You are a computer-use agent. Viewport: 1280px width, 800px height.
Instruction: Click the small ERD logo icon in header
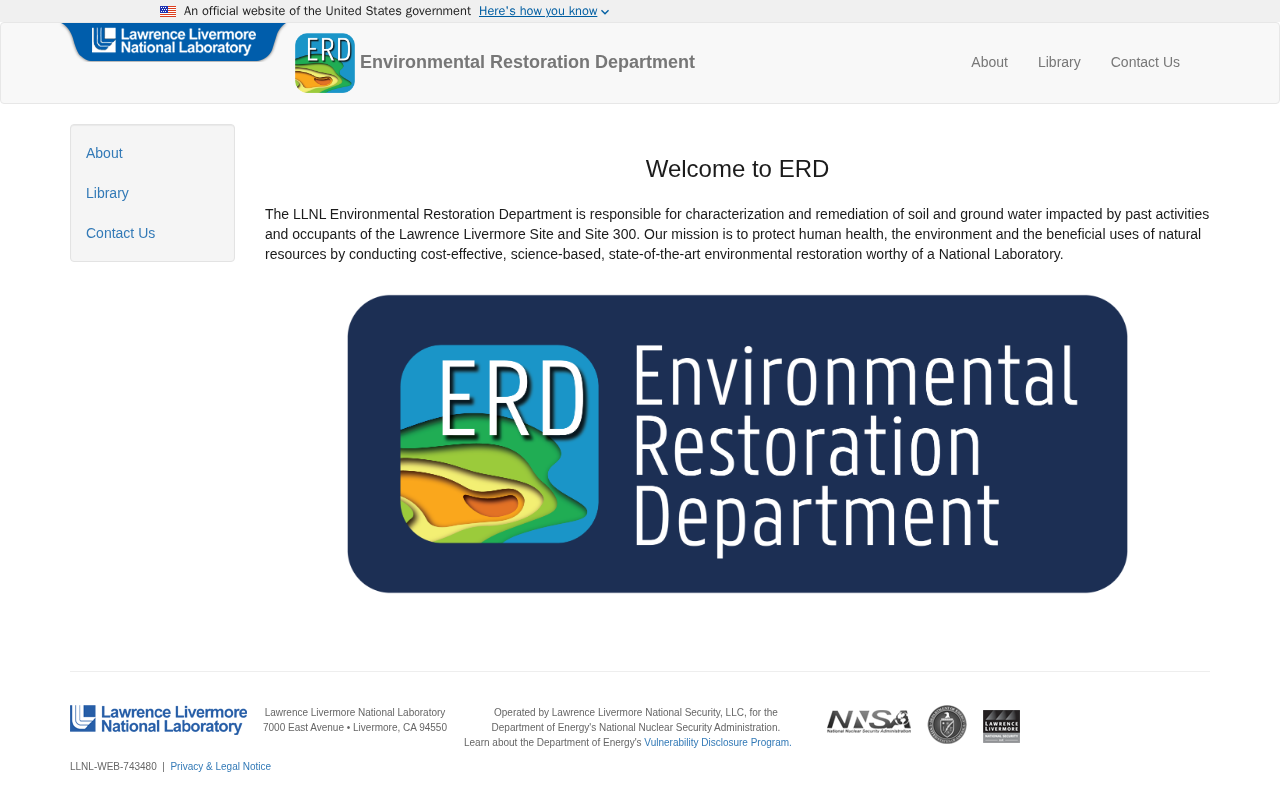325,63
